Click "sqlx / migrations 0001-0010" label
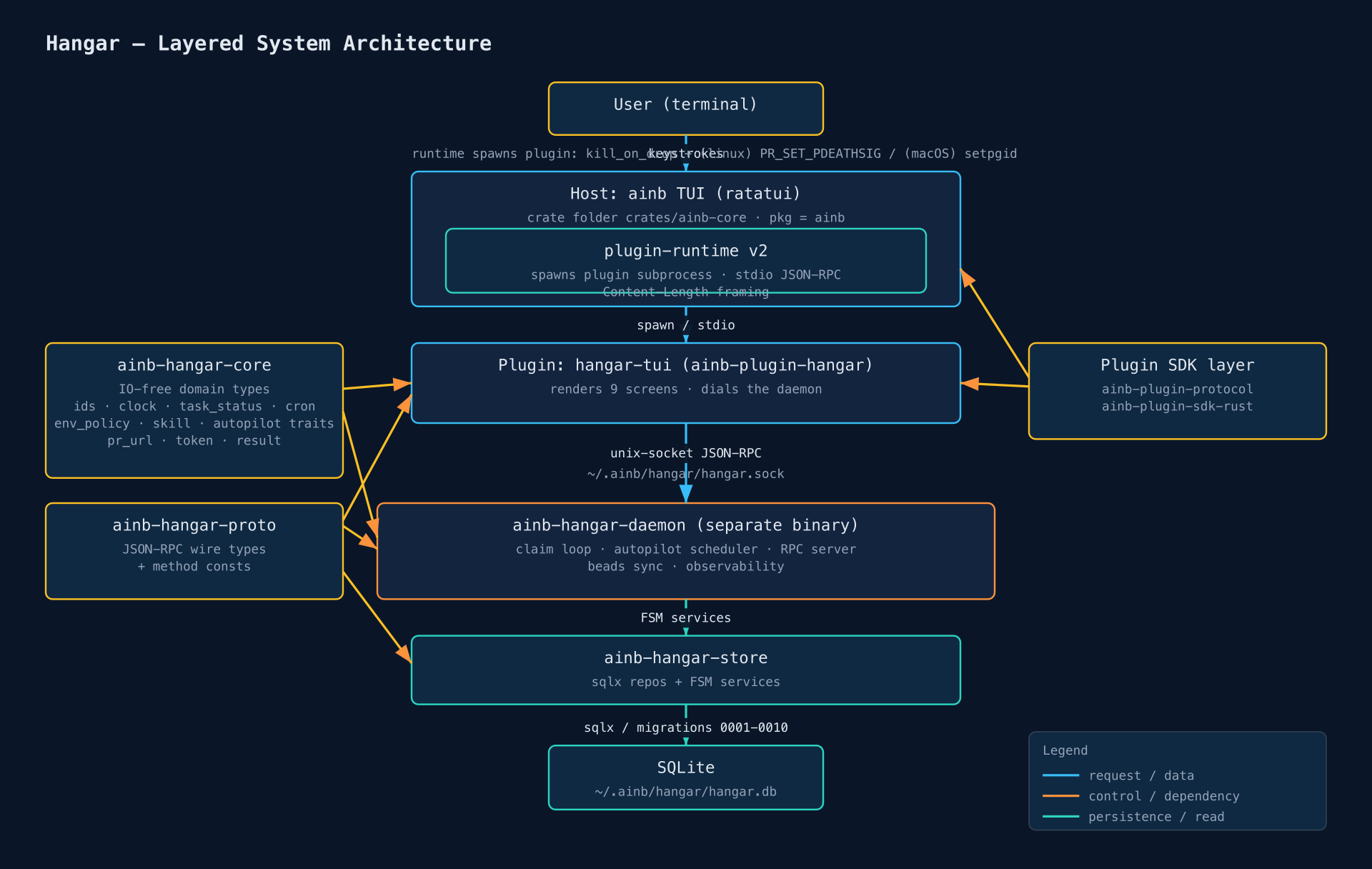The width and height of the screenshot is (1372, 869). pyautogui.click(x=686, y=728)
